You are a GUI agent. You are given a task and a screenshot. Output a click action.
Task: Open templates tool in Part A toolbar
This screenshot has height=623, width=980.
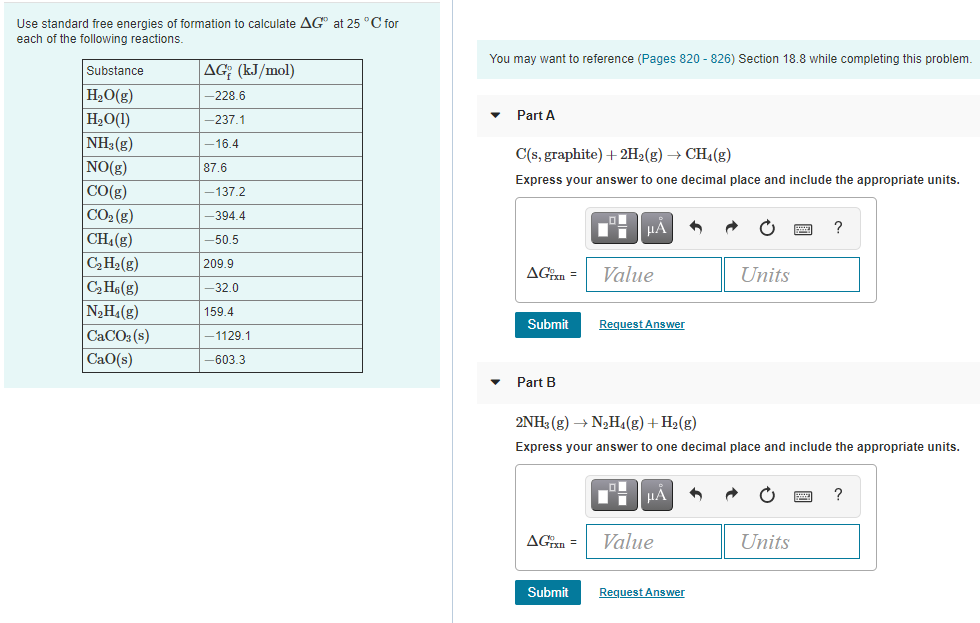pyautogui.click(x=614, y=227)
